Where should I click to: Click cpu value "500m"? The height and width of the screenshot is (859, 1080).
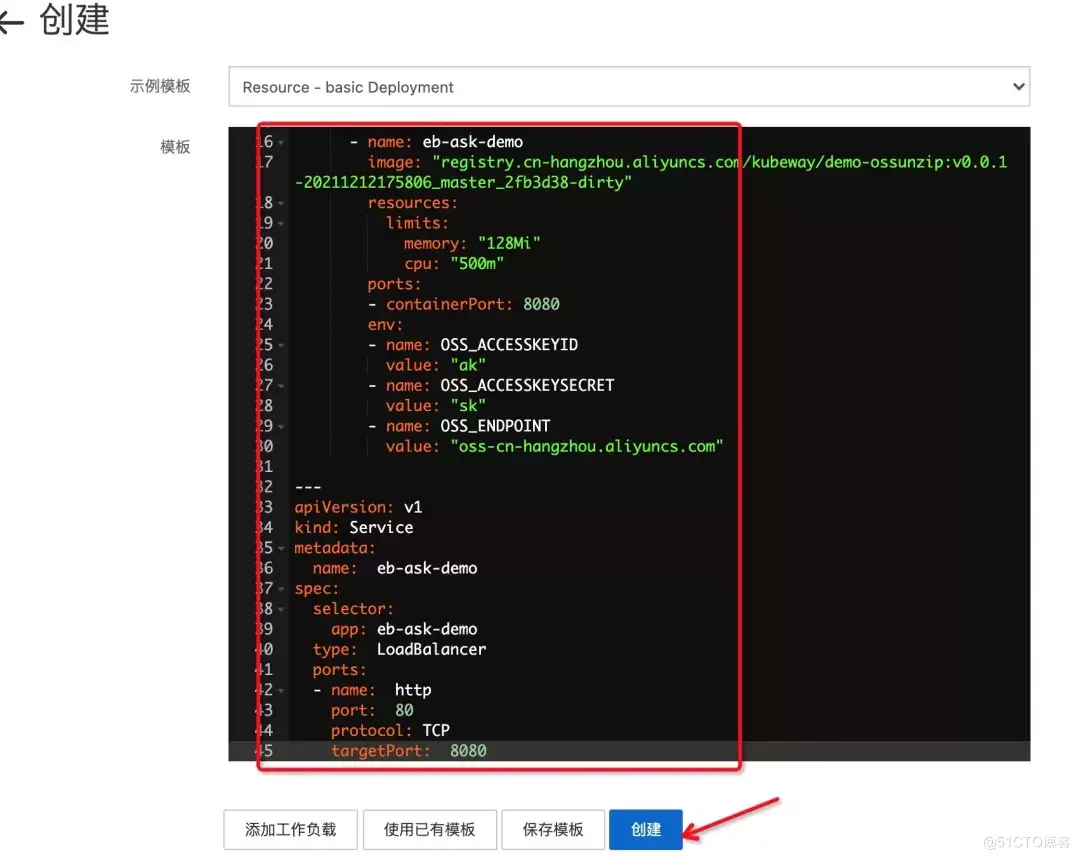tap(477, 263)
